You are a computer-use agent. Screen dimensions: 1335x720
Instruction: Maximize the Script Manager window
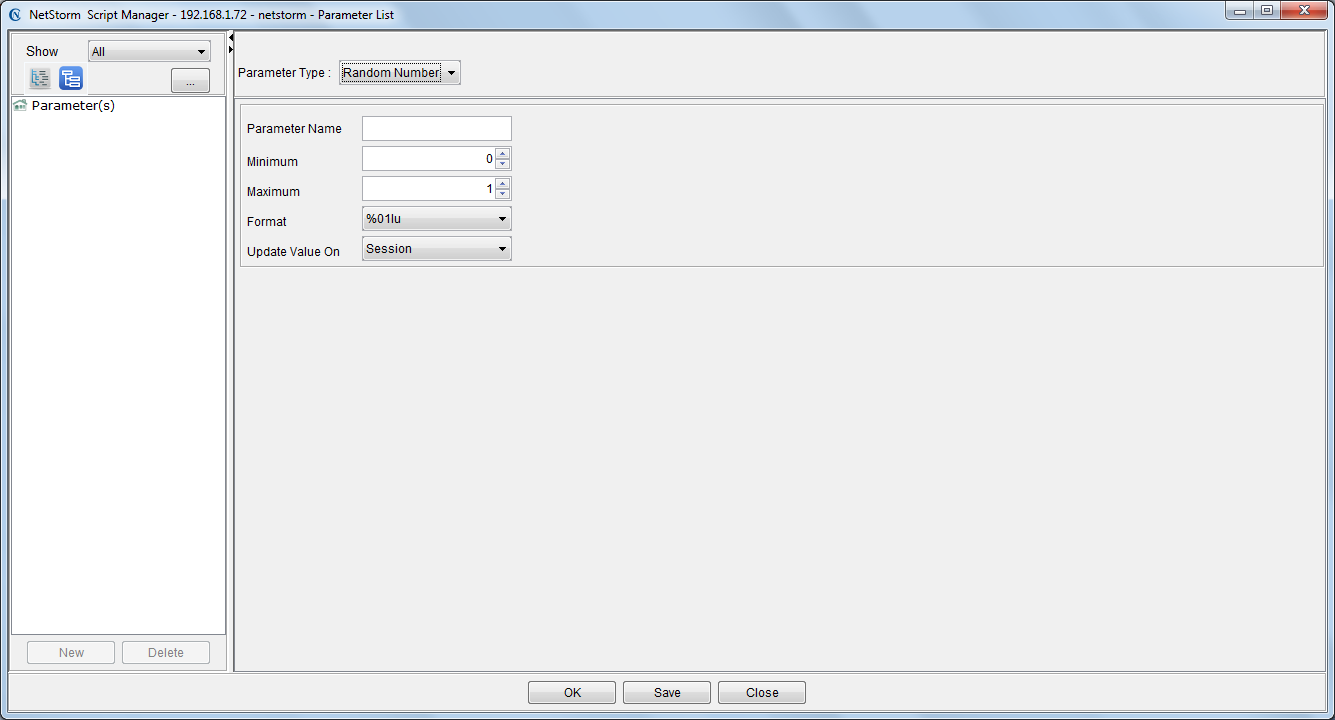coord(1267,11)
